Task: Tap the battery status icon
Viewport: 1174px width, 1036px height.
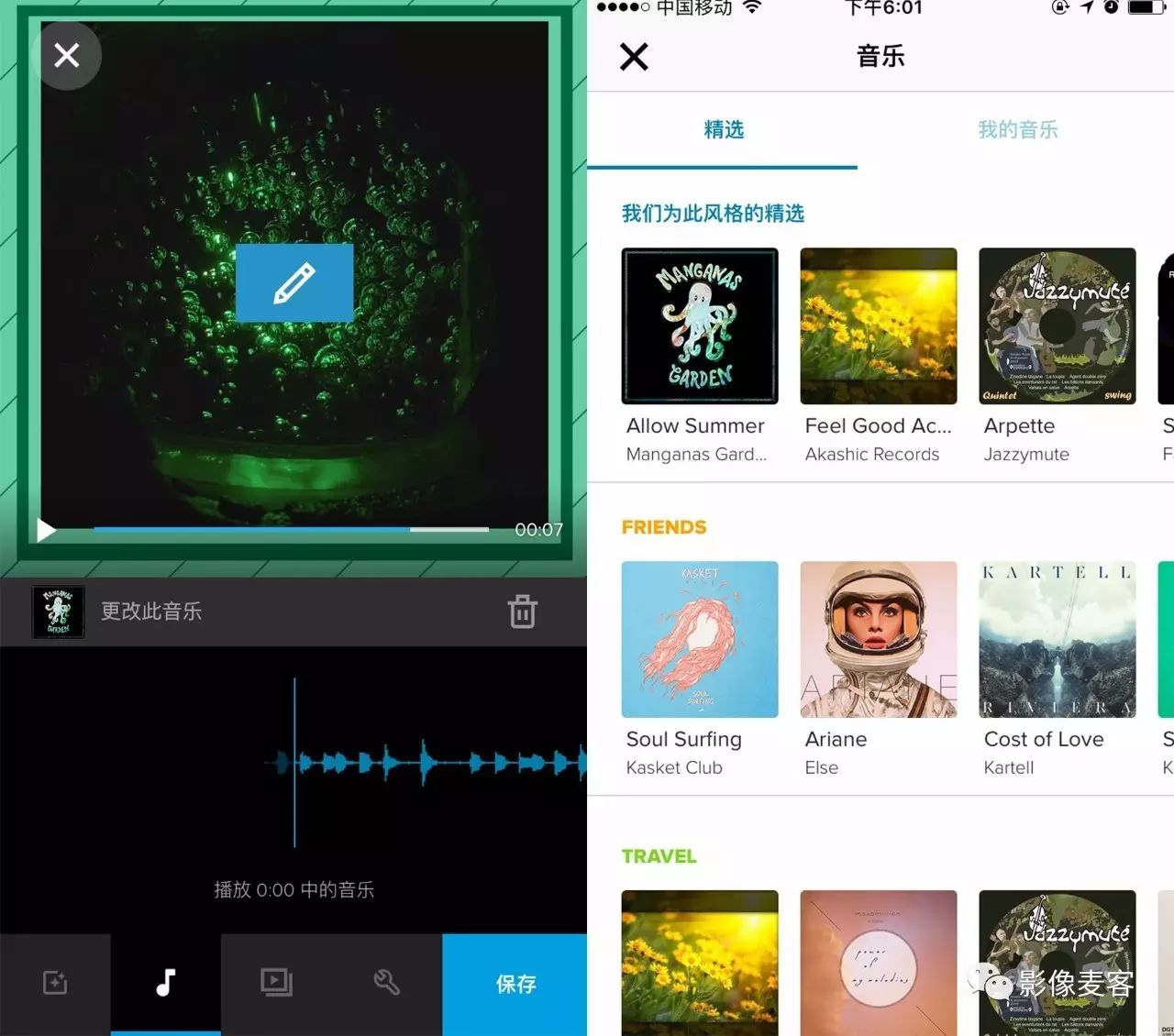Action: pyautogui.click(x=1146, y=7)
